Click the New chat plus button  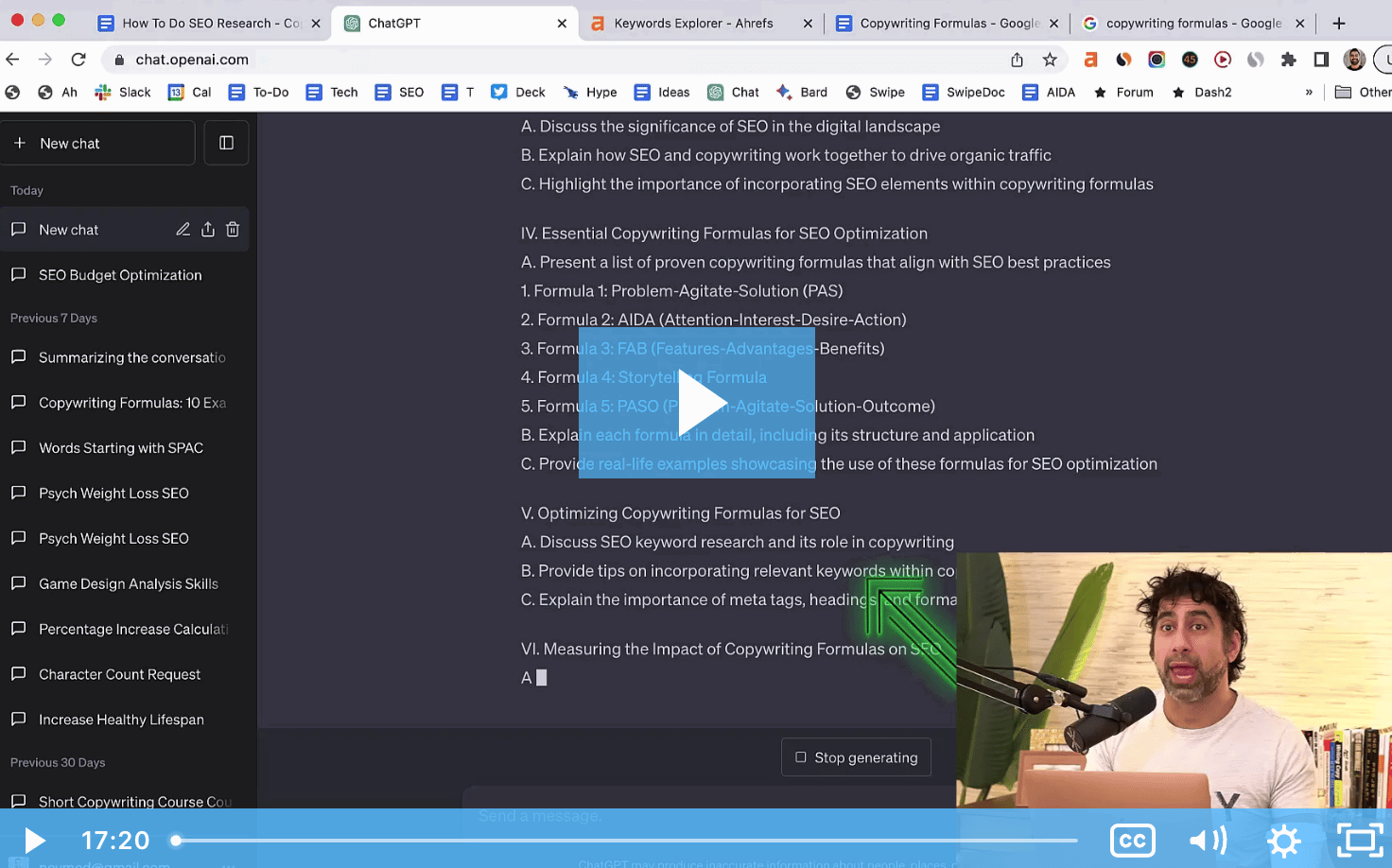(x=97, y=143)
